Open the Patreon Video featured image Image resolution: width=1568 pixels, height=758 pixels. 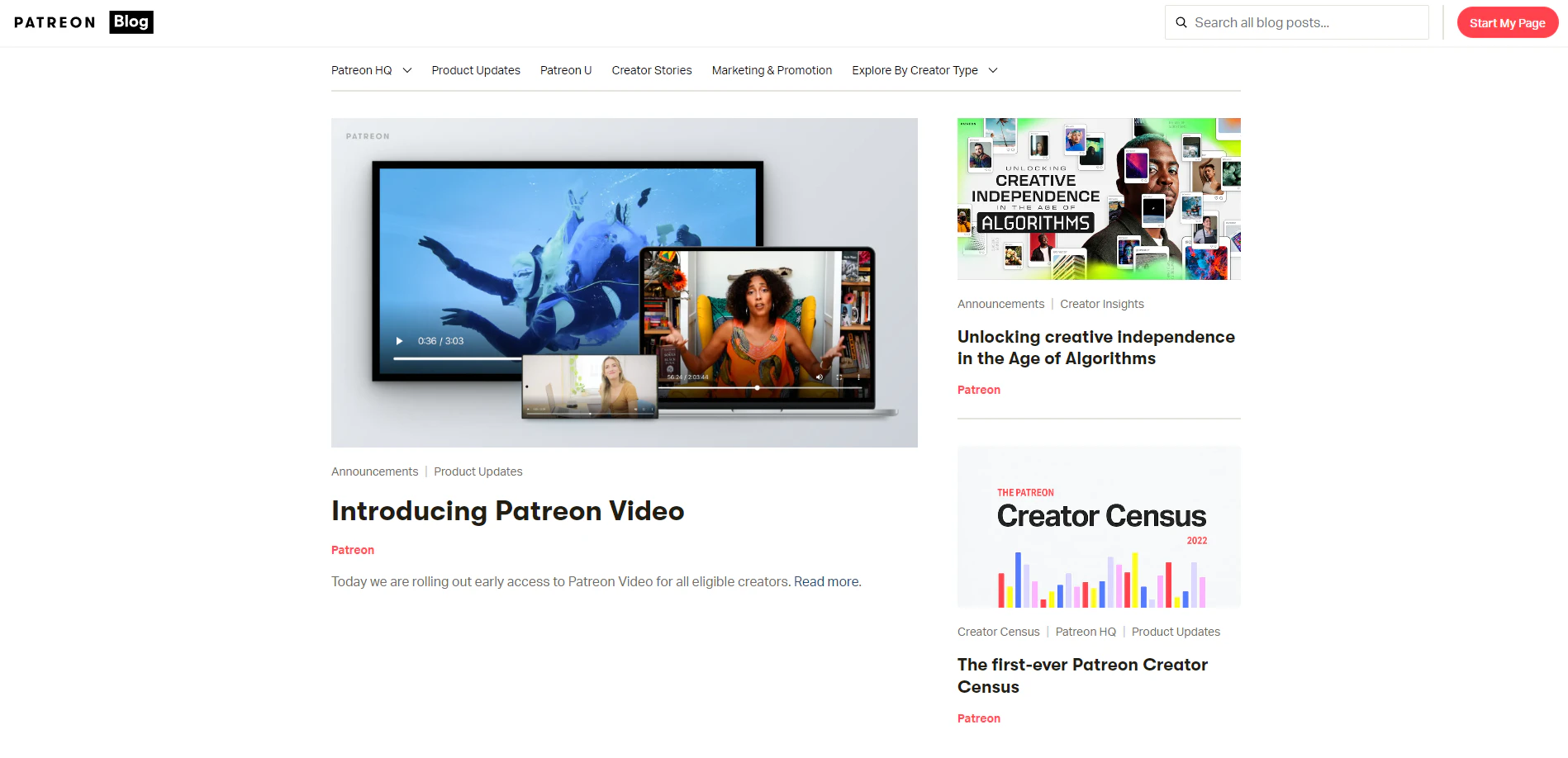[x=625, y=282]
